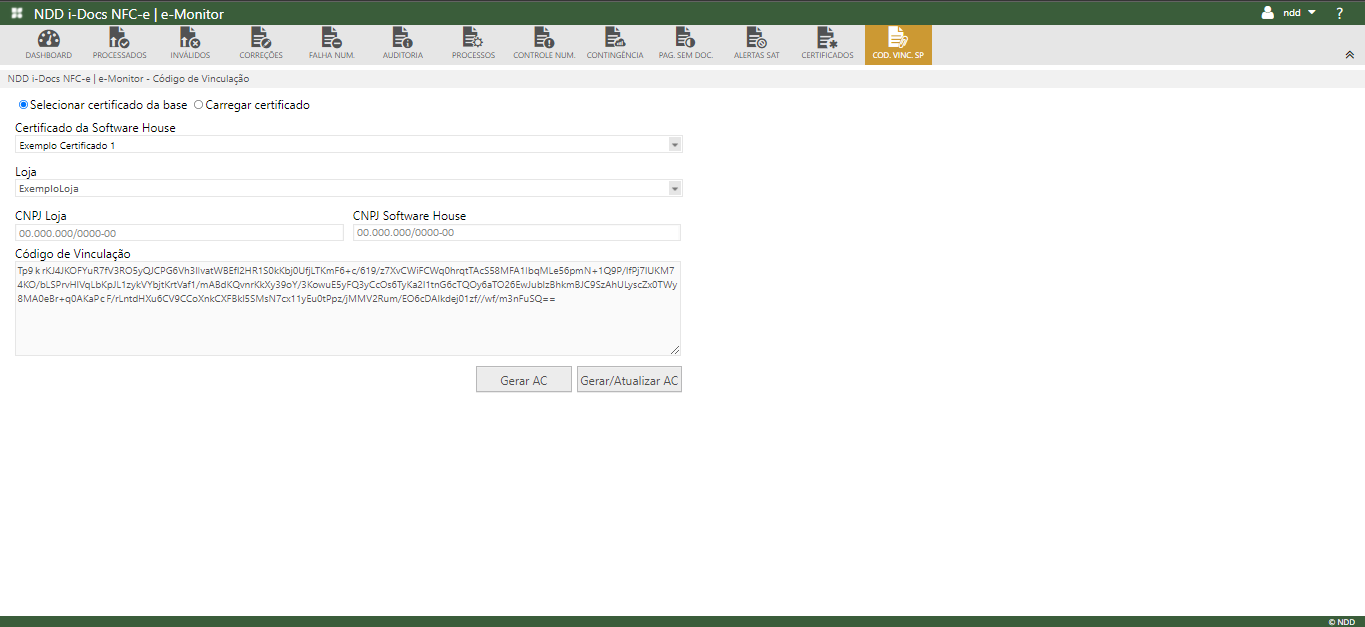The image size is (1365, 627).
Task: Click inside the Código de Vinculação text area
Action: [348, 309]
